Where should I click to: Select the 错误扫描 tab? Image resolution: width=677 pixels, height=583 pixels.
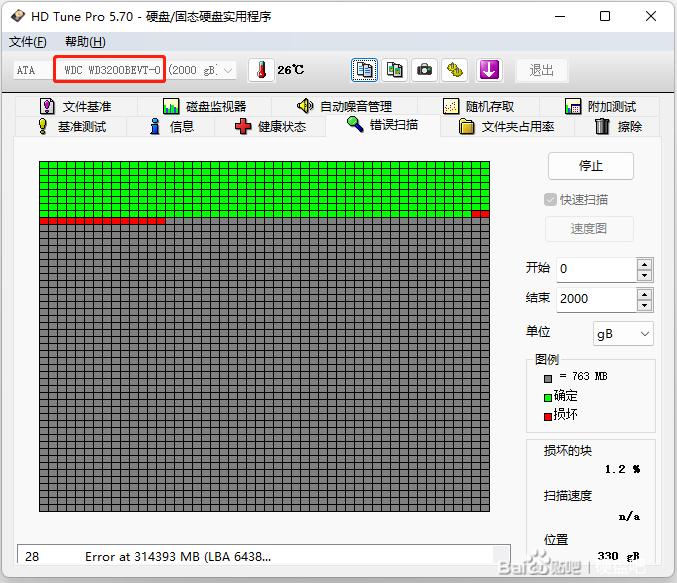(383, 125)
